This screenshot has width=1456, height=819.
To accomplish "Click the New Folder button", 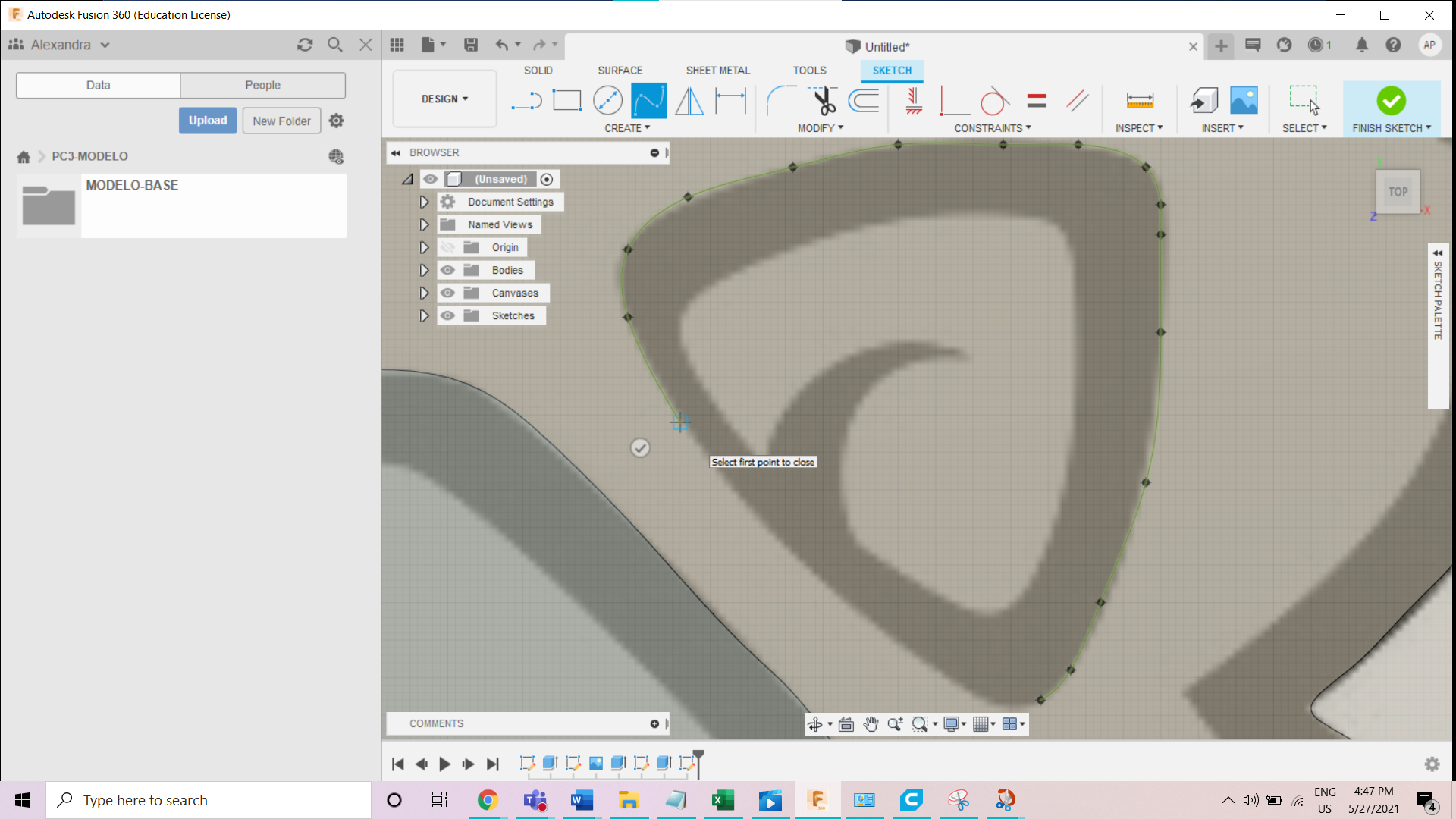I will click(281, 121).
